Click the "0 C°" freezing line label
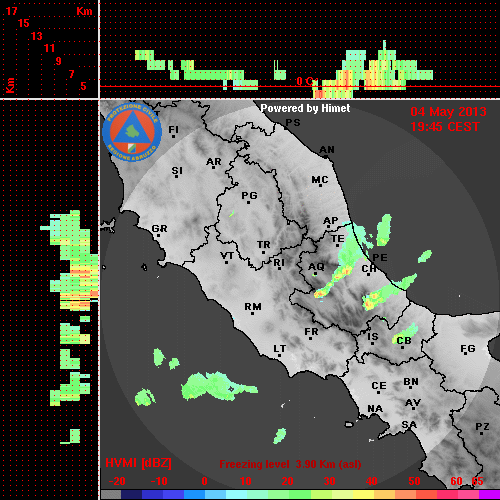Image resolution: width=500 pixels, height=500 pixels. click(x=306, y=81)
